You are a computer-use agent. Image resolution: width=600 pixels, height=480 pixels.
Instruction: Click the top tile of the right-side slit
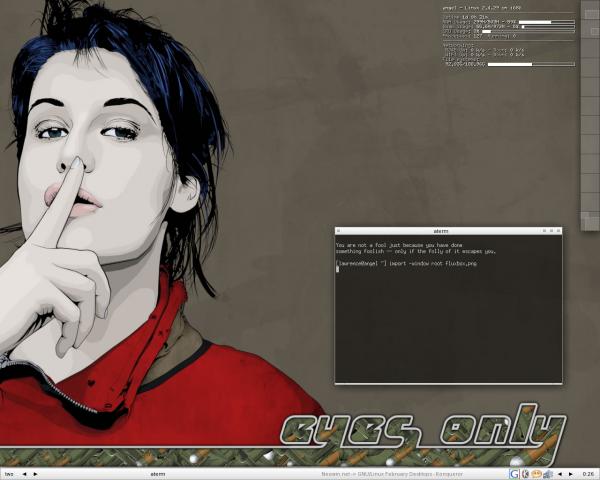click(x=590, y=10)
